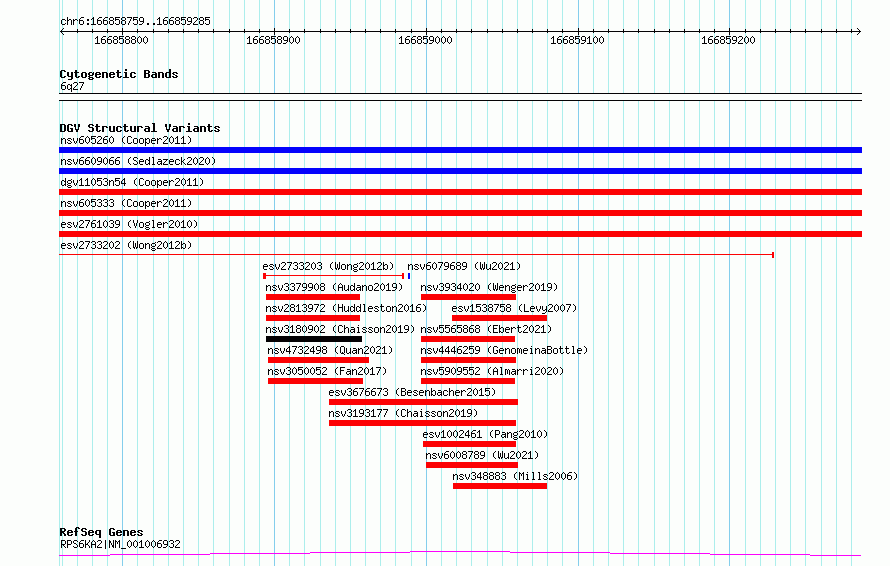Click the nsv6008789 (Wu2021) label

coord(482,455)
